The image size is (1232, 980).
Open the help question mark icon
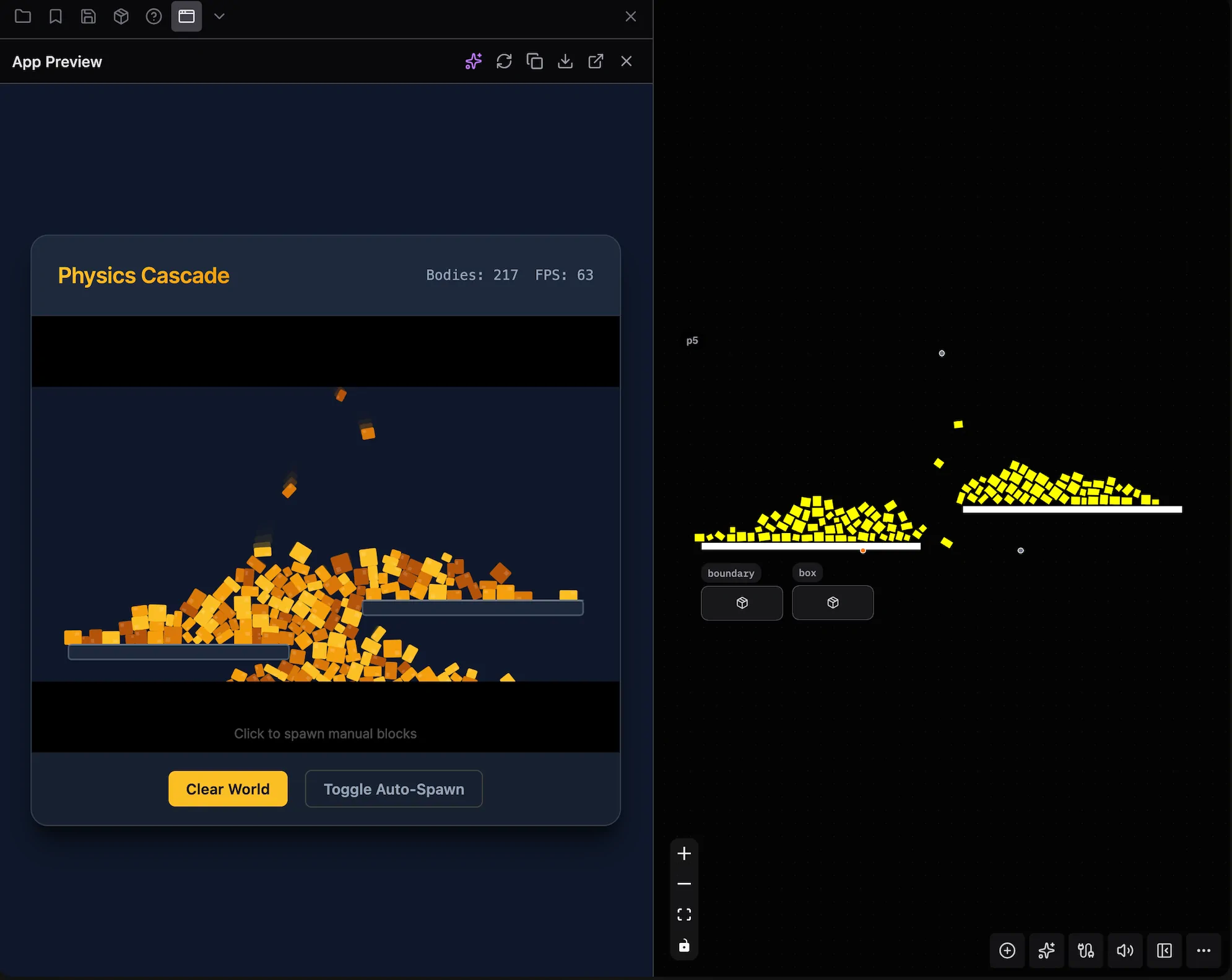point(154,16)
